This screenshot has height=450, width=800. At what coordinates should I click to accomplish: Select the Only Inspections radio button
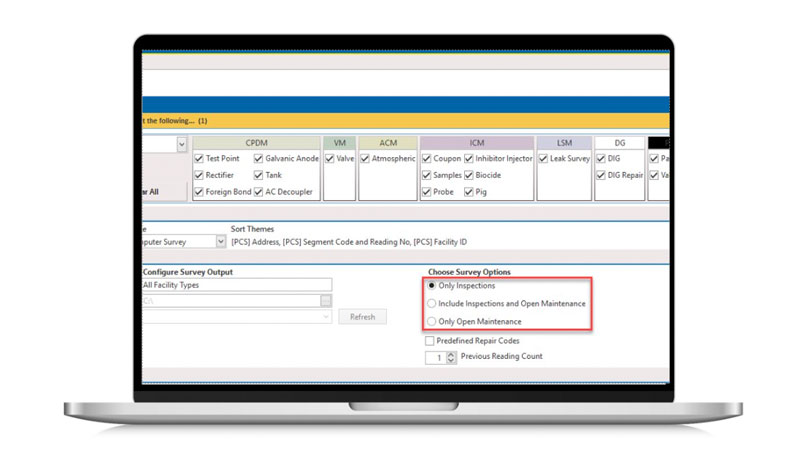[x=432, y=286]
